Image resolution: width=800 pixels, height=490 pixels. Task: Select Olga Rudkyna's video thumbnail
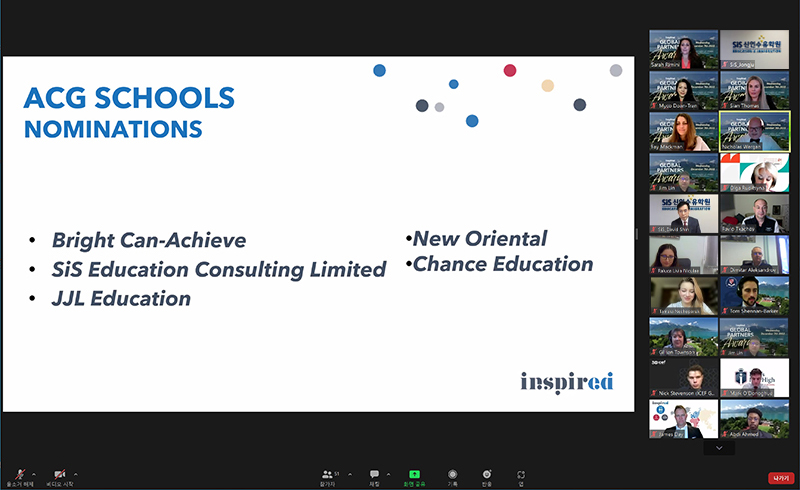[x=755, y=173]
